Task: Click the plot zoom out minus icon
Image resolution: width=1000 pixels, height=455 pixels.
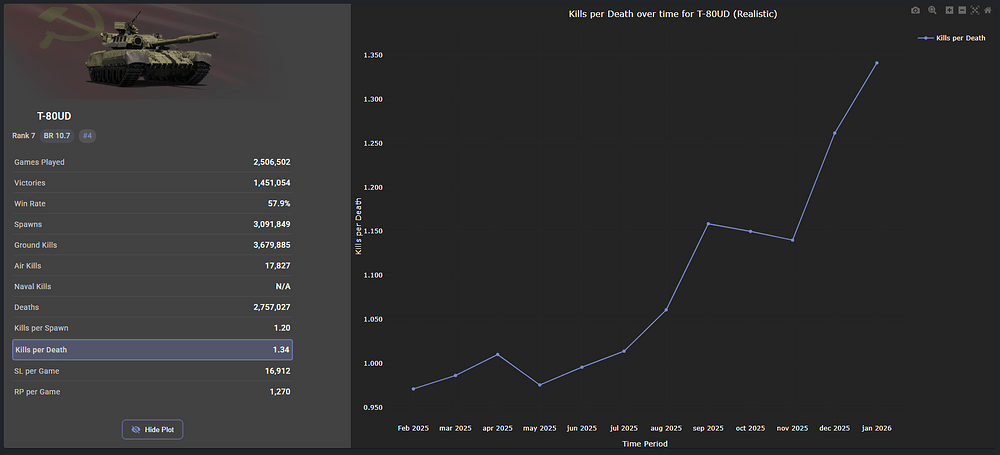Action: (x=962, y=10)
